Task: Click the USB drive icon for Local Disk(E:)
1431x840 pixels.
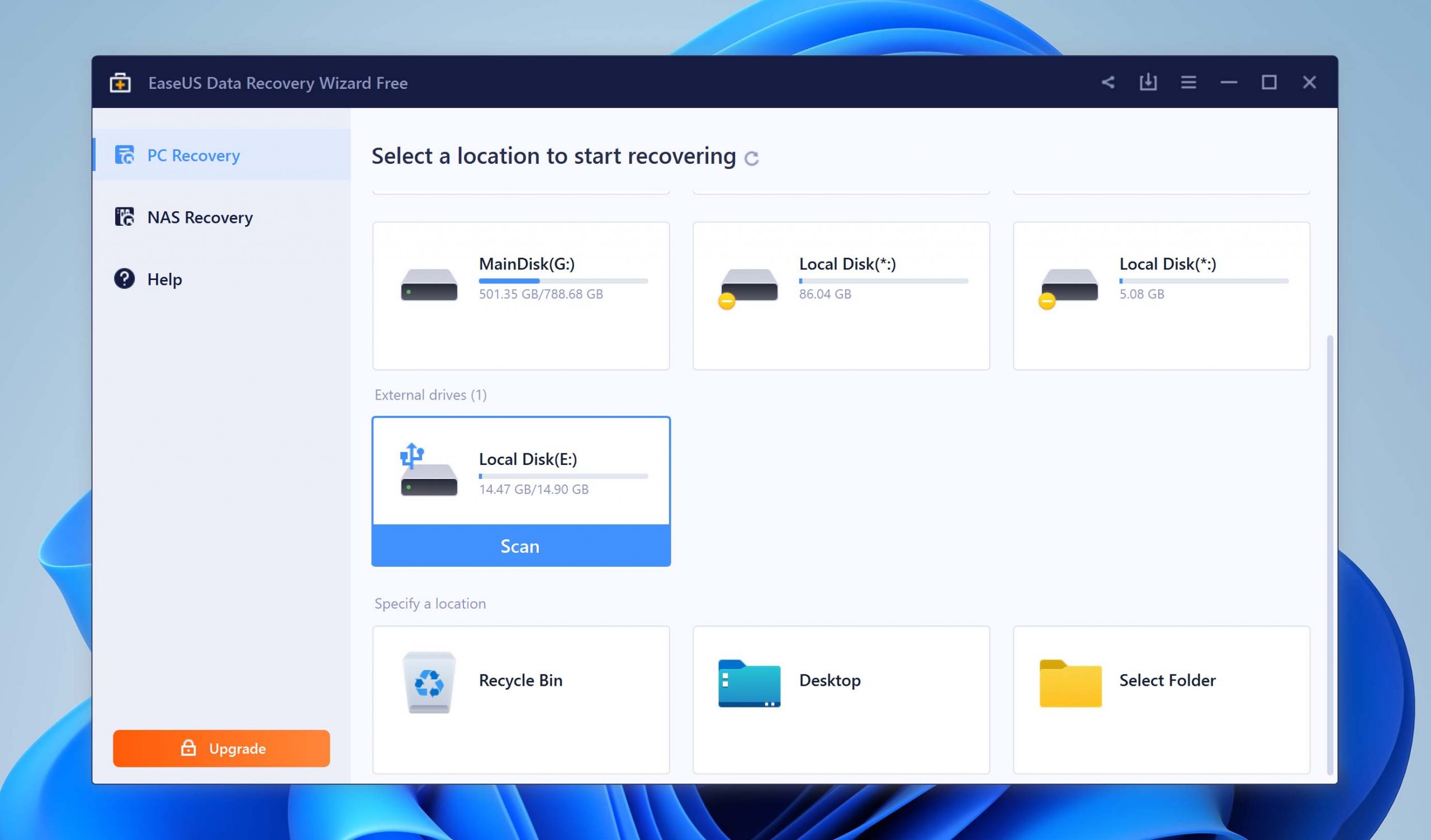Action: pyautogui.click(x=429, y=470)
